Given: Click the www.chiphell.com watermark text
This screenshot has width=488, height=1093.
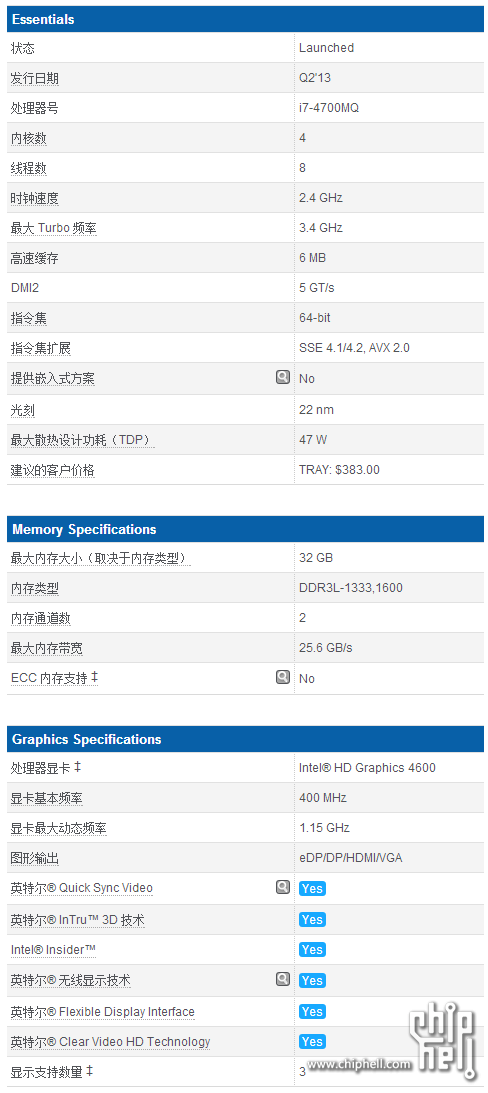Looking at the screenshot, I should click(360, 1064).
